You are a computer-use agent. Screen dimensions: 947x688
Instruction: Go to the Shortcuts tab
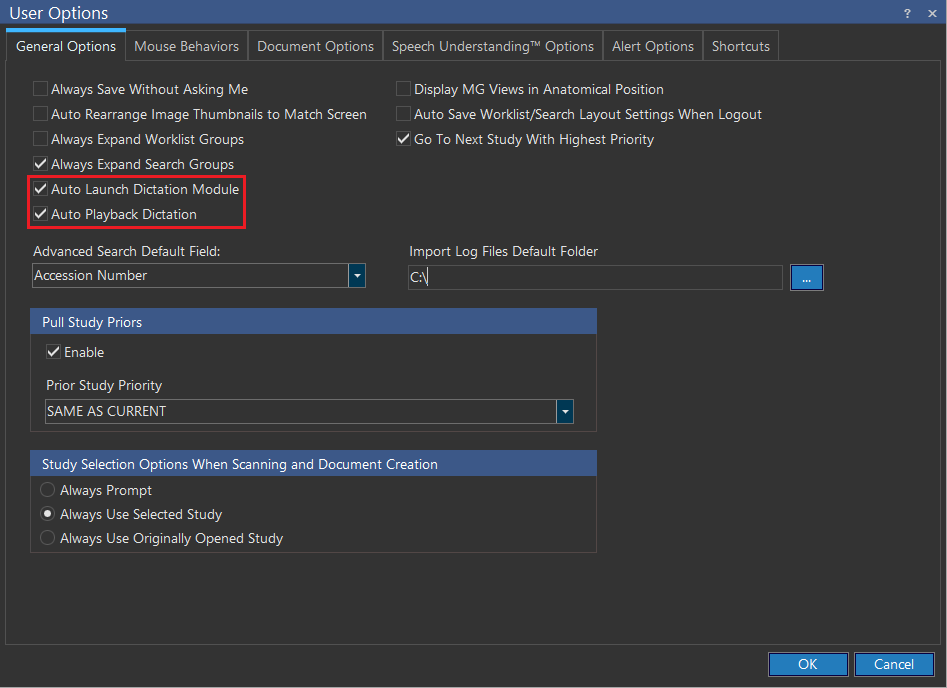(740, 46)
